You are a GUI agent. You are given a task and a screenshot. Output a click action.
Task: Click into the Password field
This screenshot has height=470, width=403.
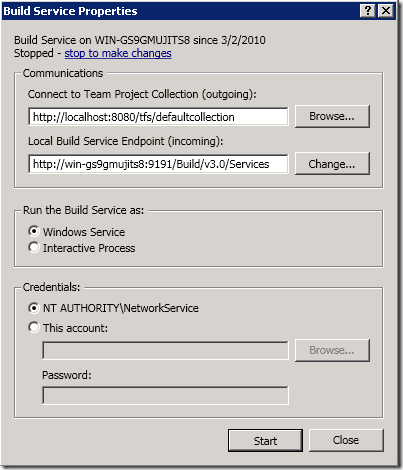point(165,396)
